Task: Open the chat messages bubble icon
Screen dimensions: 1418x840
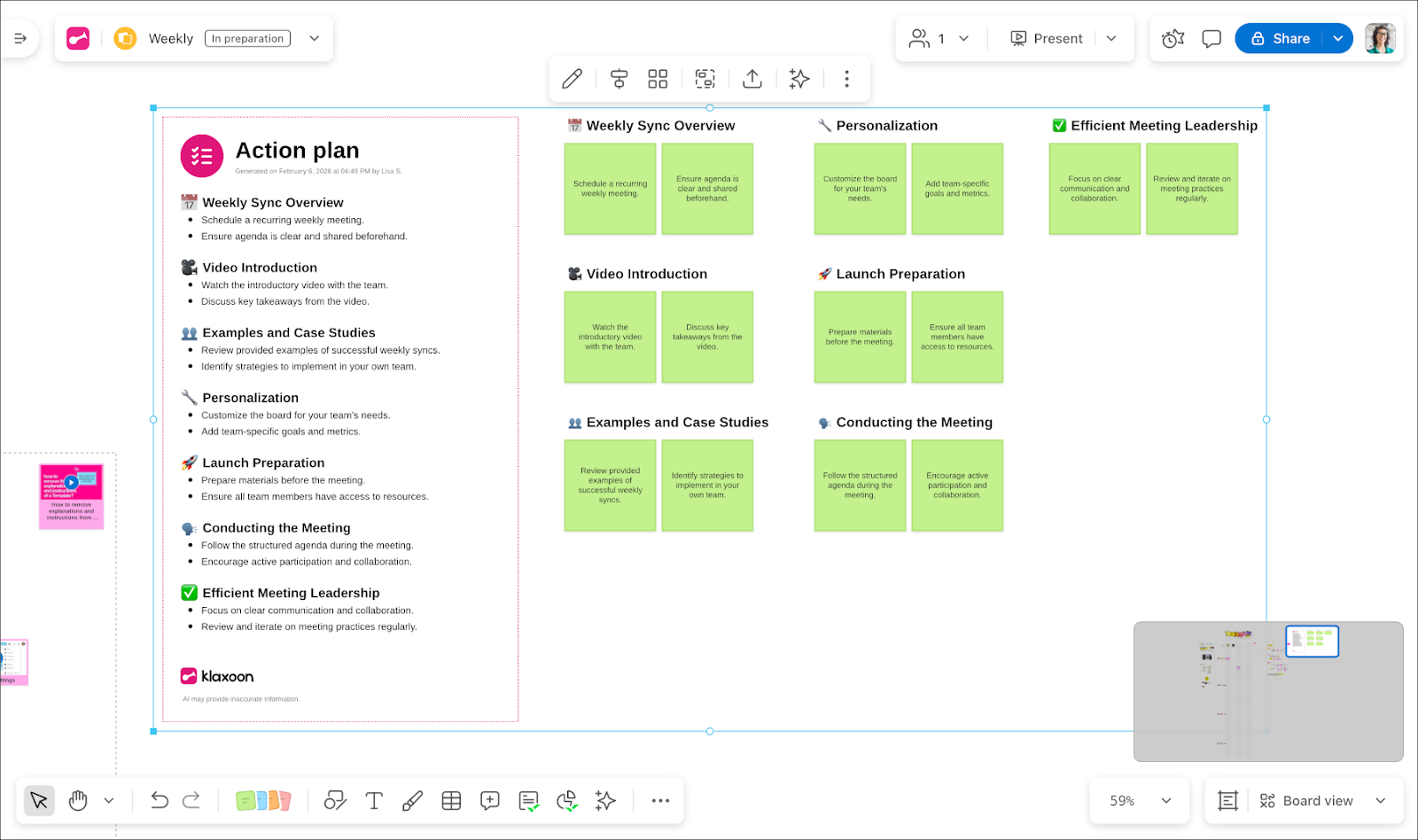Action: (x=1212, y=39)
